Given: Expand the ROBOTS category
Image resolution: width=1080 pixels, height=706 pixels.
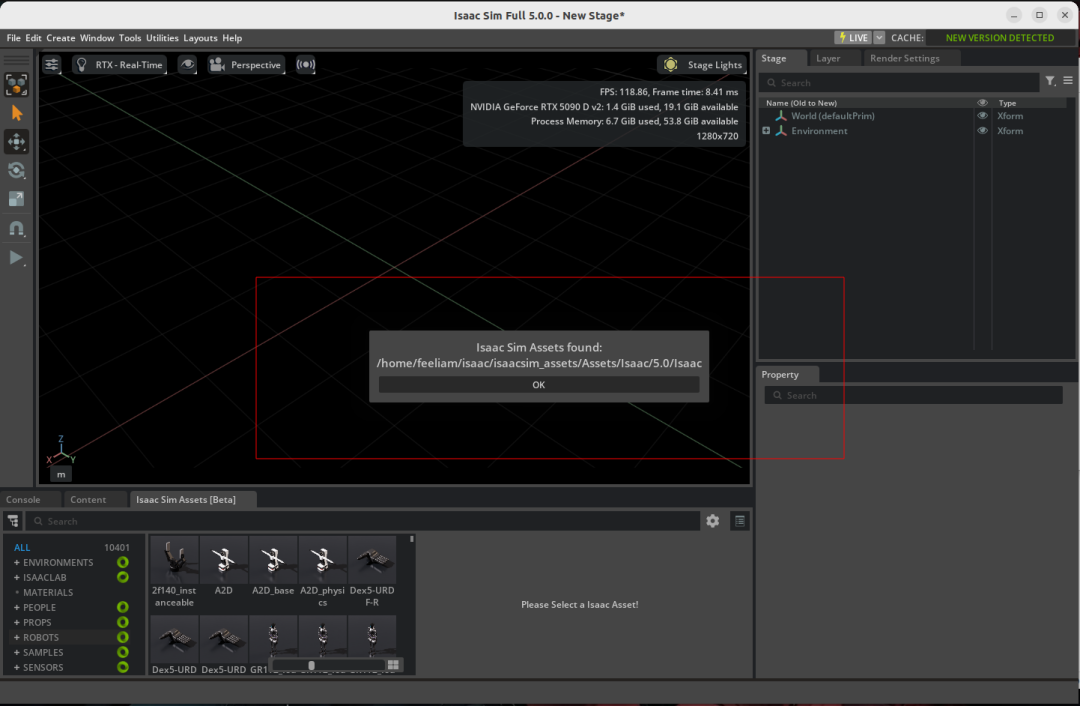Looking at the screenshot, I should pyautogui.click(x=17, y=638).
